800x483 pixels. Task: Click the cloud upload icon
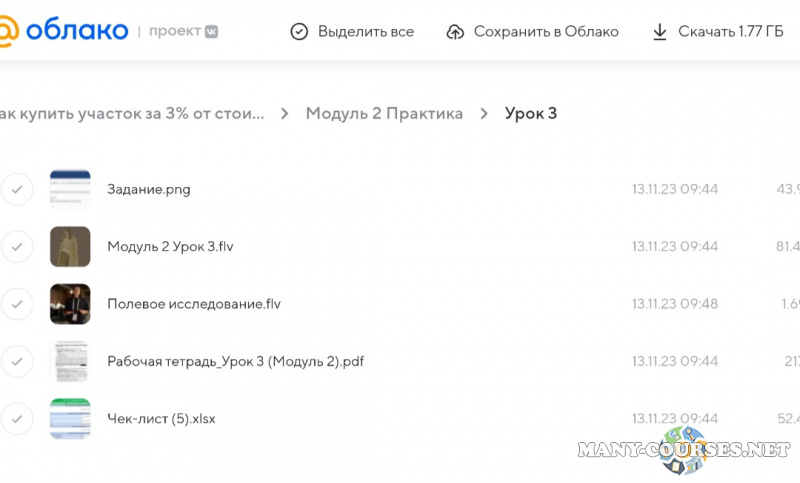(x=455, y=32)
